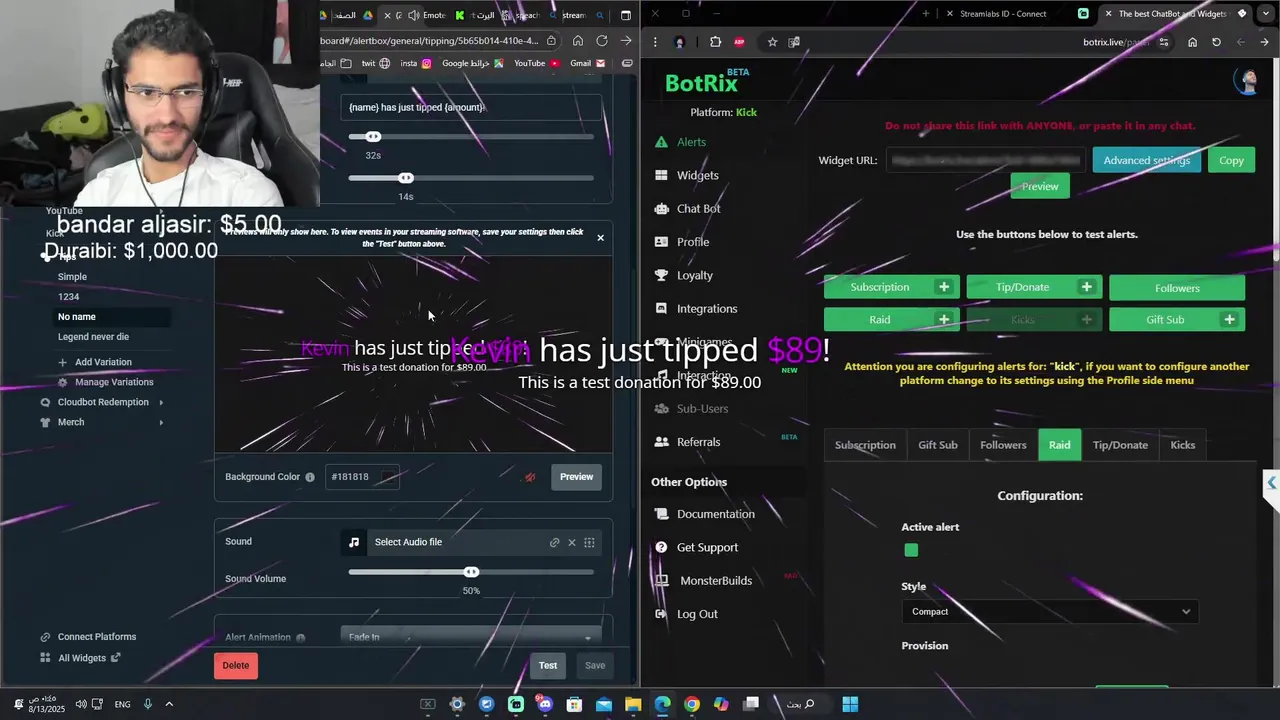Add a Subscription test alert with plus
This screenshot has width=1280, height=720.
943,287
